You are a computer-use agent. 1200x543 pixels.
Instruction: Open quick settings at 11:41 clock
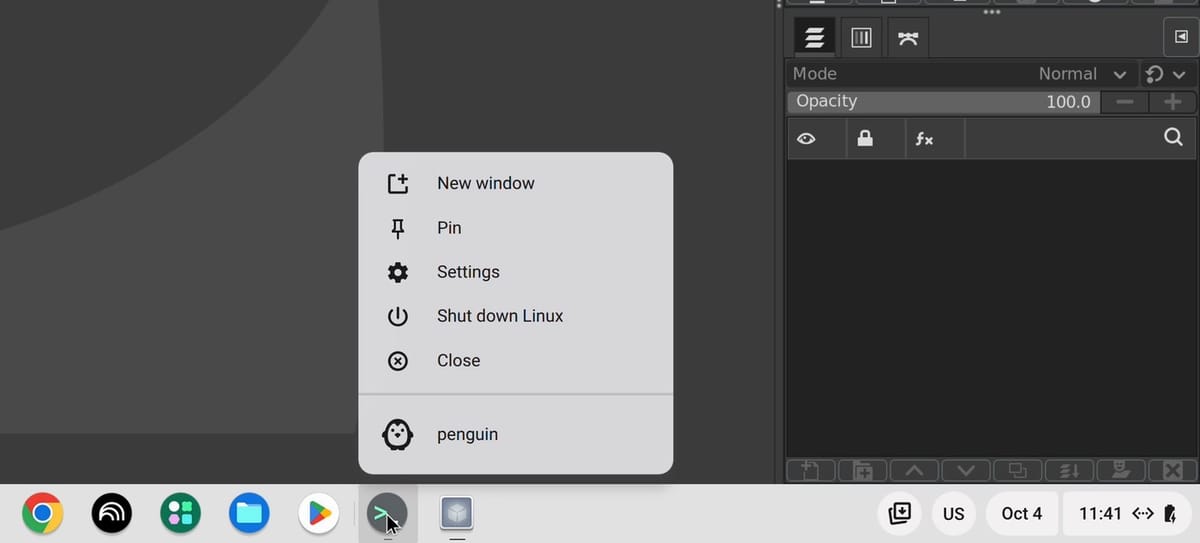[1127, 514]
